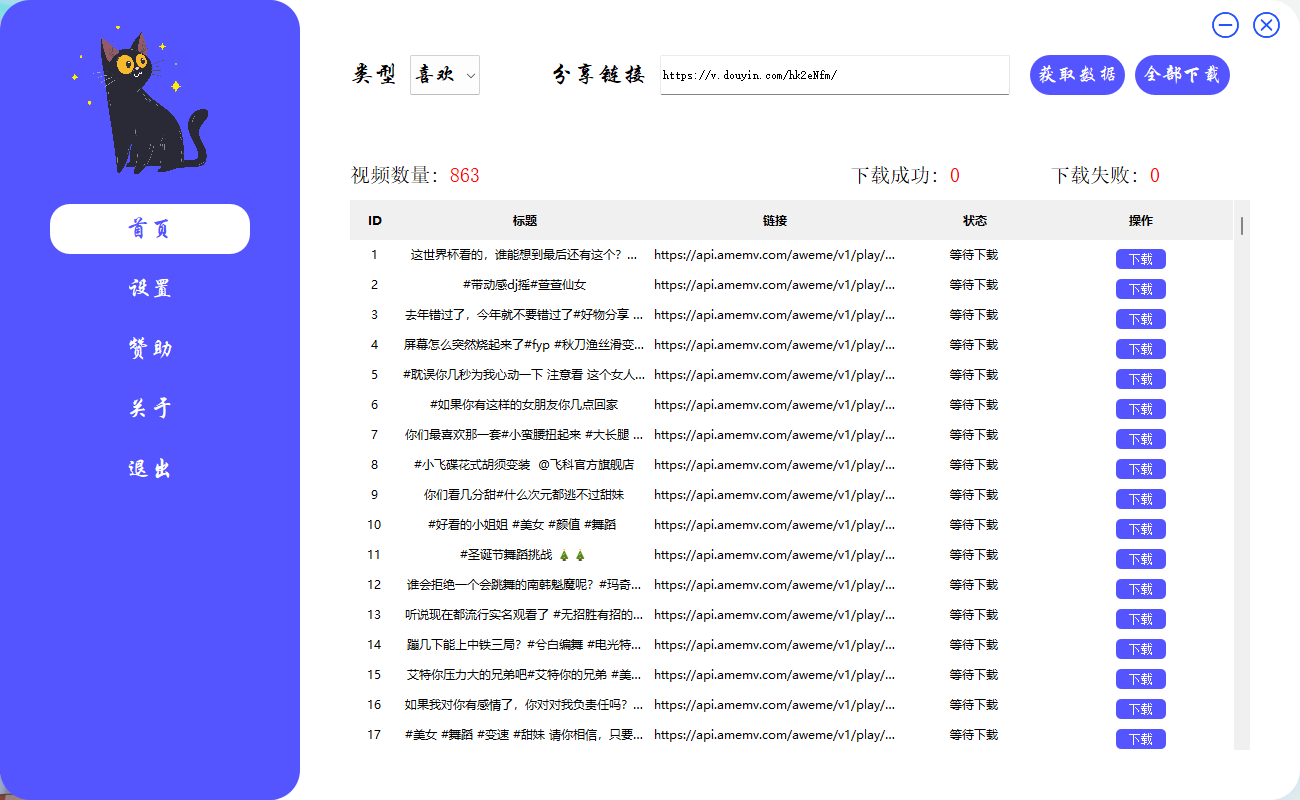
Task: Download row 17 video
Action: click(x=1141, y=739)
